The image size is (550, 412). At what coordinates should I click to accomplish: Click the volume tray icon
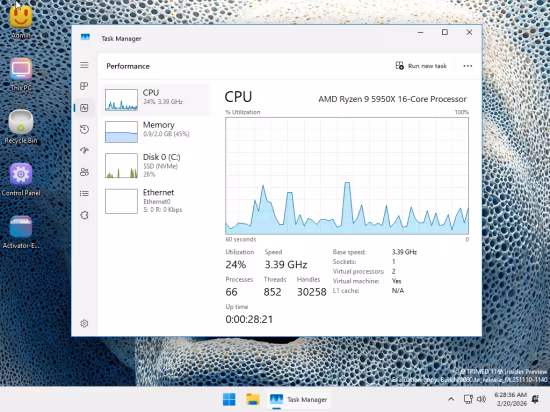[482, 399]
